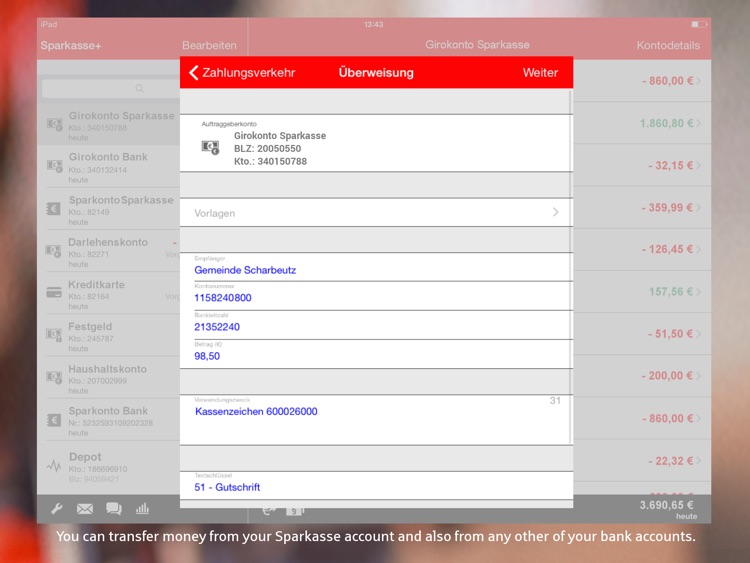Open transaction 1.860,80 €
Screen dimensions: 750x563
coord(642,123)
